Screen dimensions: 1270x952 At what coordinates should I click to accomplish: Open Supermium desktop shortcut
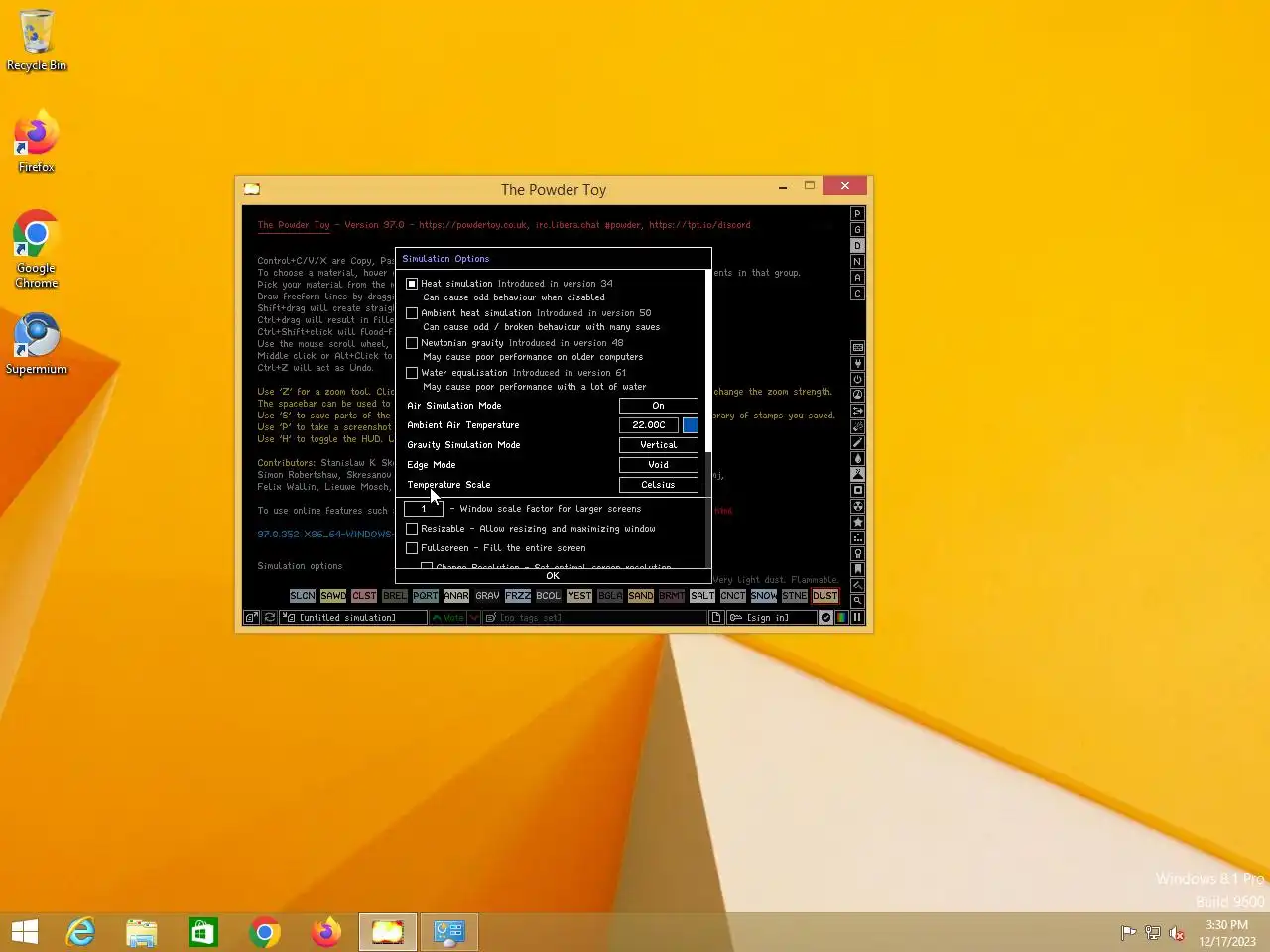click(37, 345)
